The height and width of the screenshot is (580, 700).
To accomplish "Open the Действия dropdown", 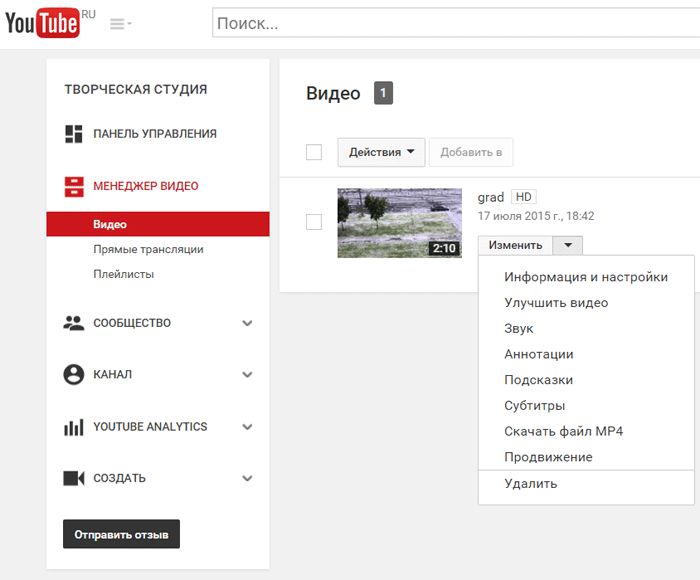I will (x=381, y=152).
